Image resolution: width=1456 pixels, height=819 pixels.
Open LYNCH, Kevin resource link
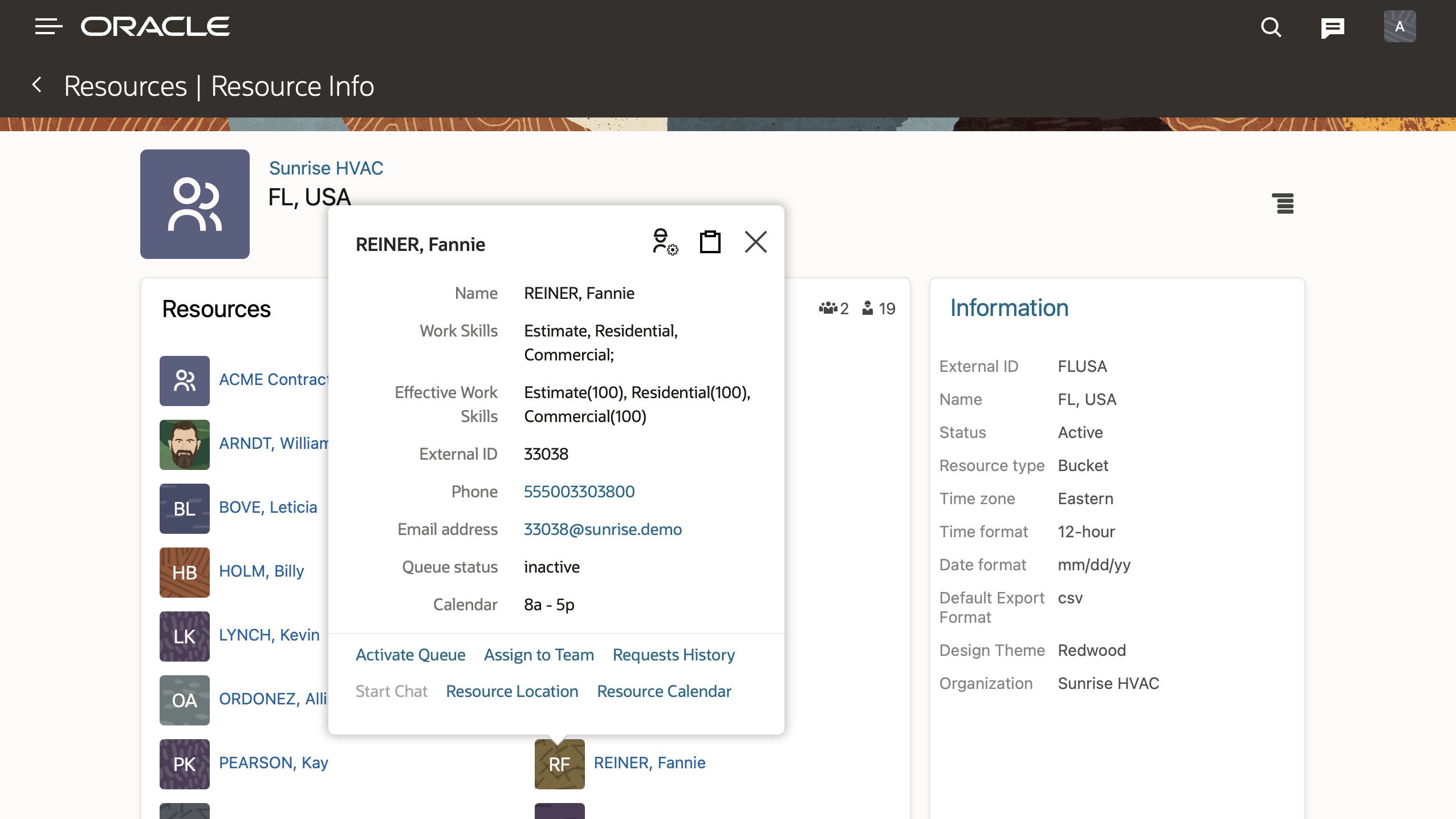point(269,635)
